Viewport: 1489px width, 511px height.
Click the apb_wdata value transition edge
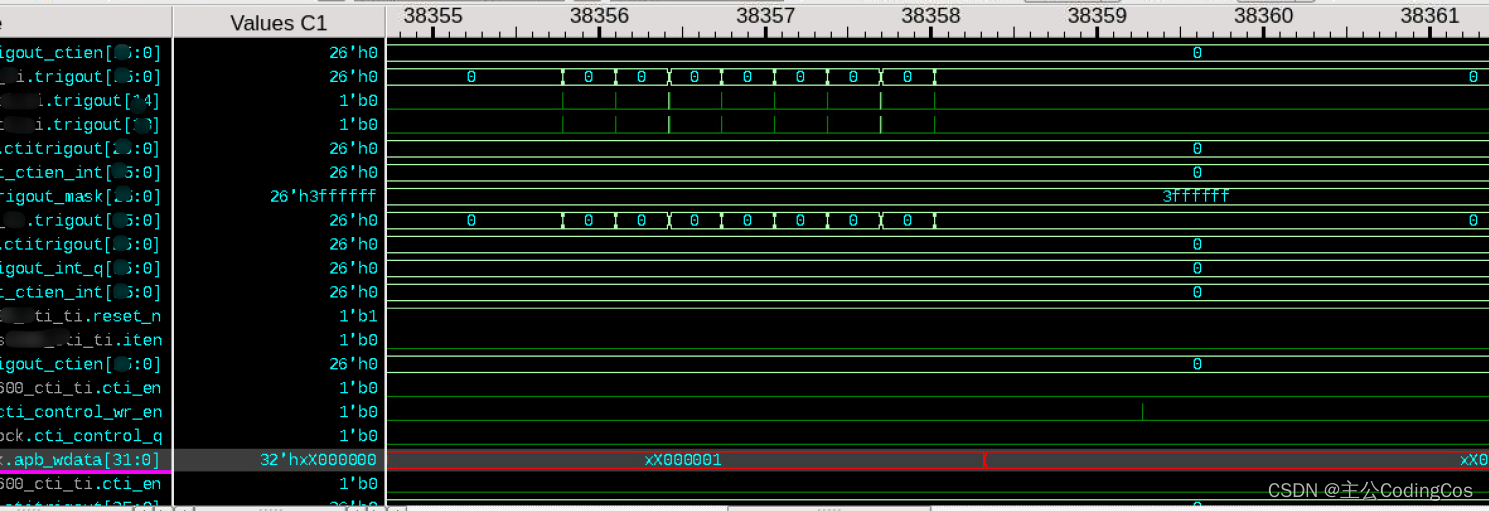pos(986,460)
